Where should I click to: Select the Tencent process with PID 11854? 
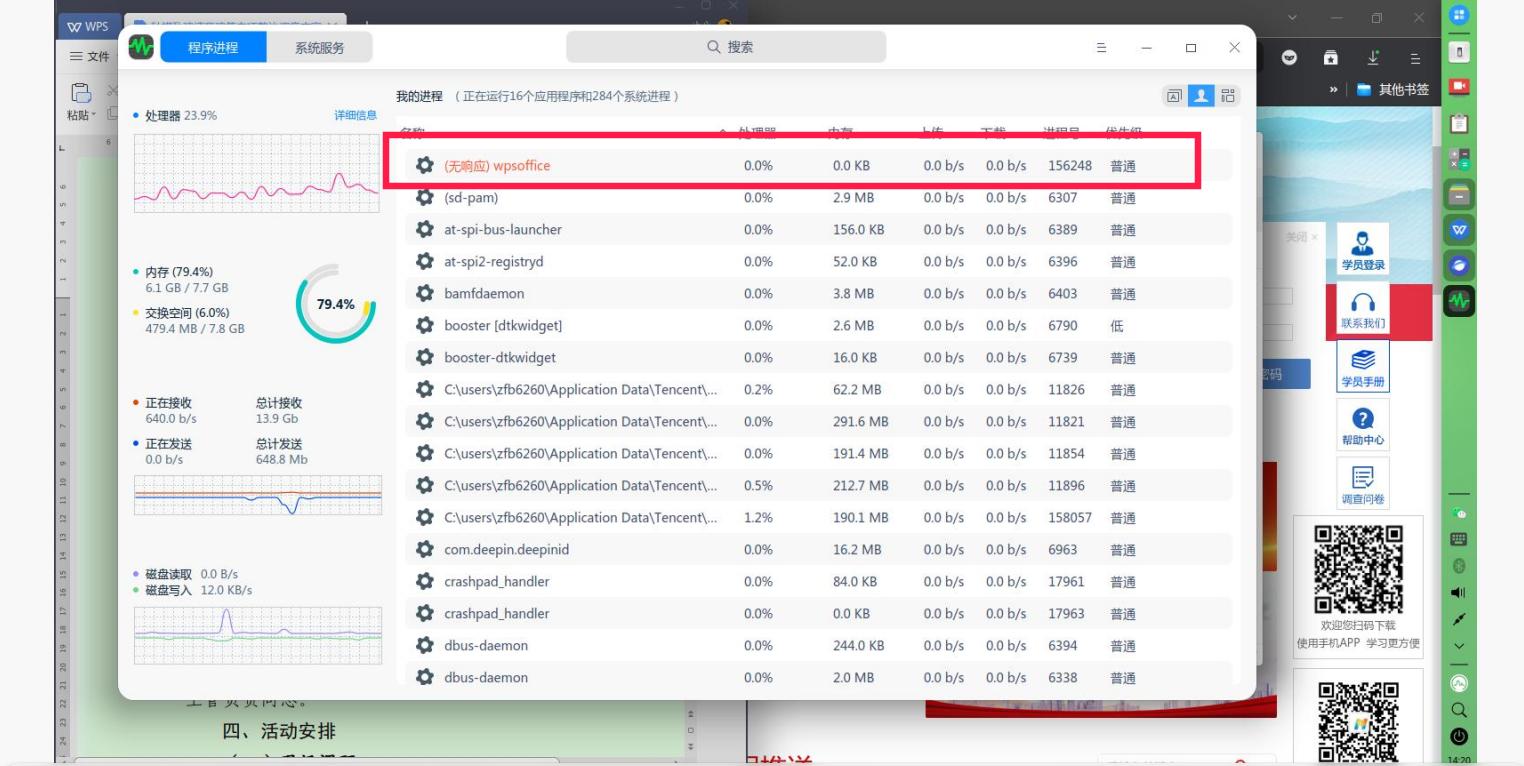[x=819, y=454]
